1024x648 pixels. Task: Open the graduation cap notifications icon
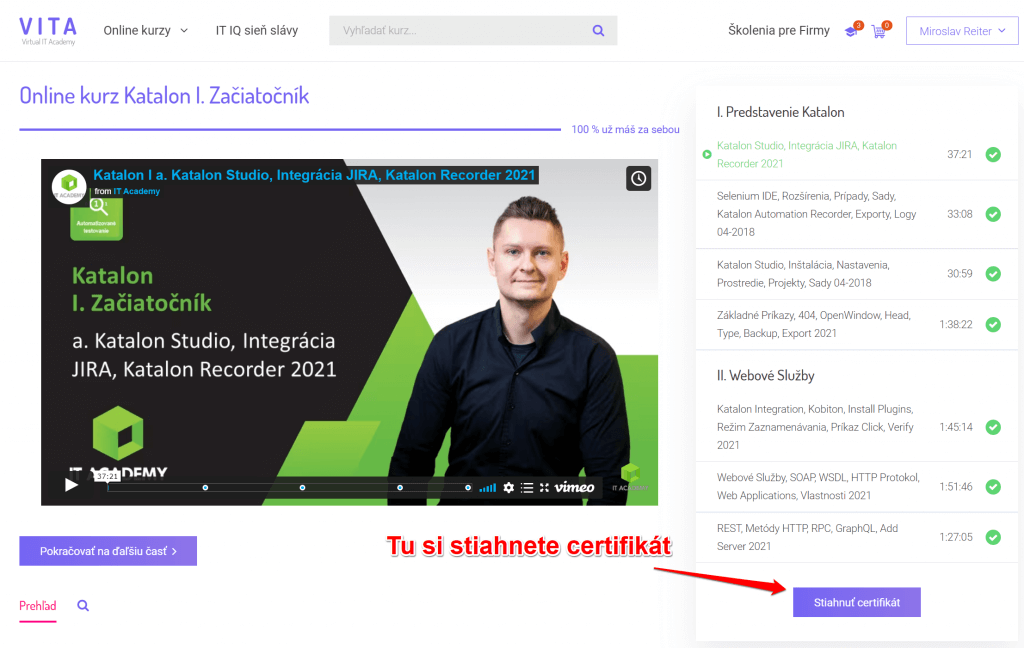[852, 30]
